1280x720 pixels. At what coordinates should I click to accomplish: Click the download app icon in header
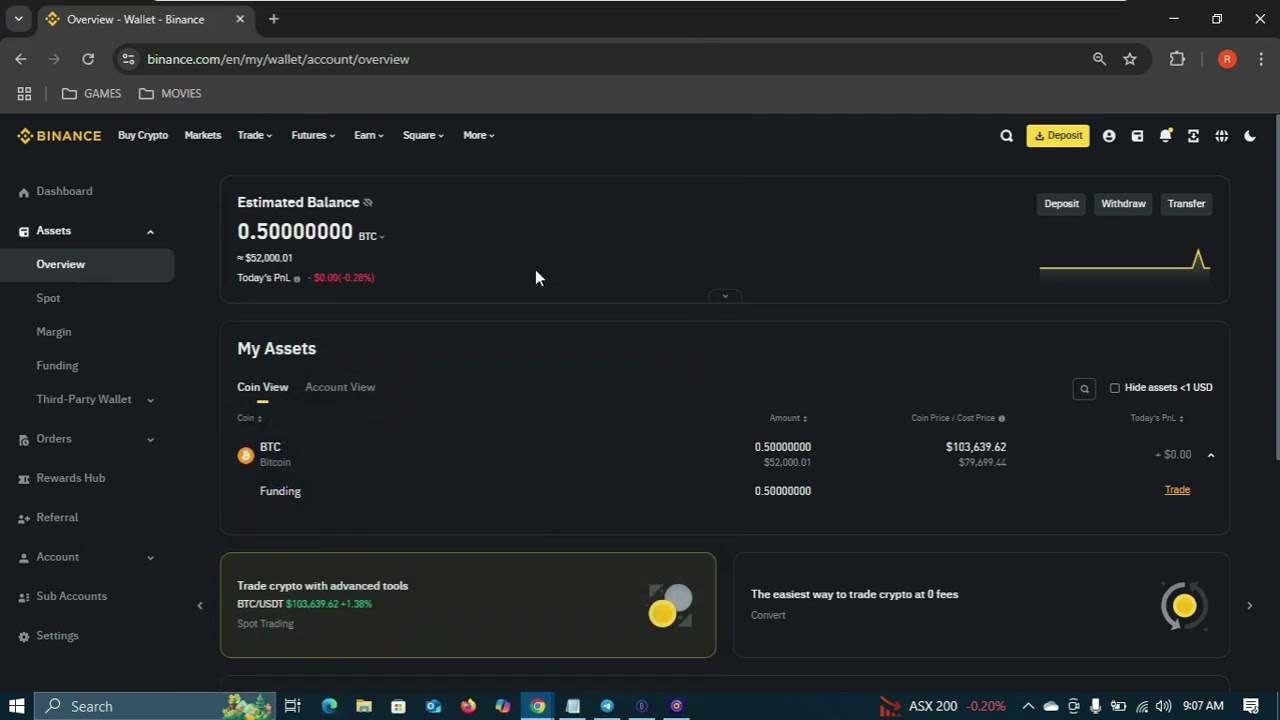coord(1193,136)
